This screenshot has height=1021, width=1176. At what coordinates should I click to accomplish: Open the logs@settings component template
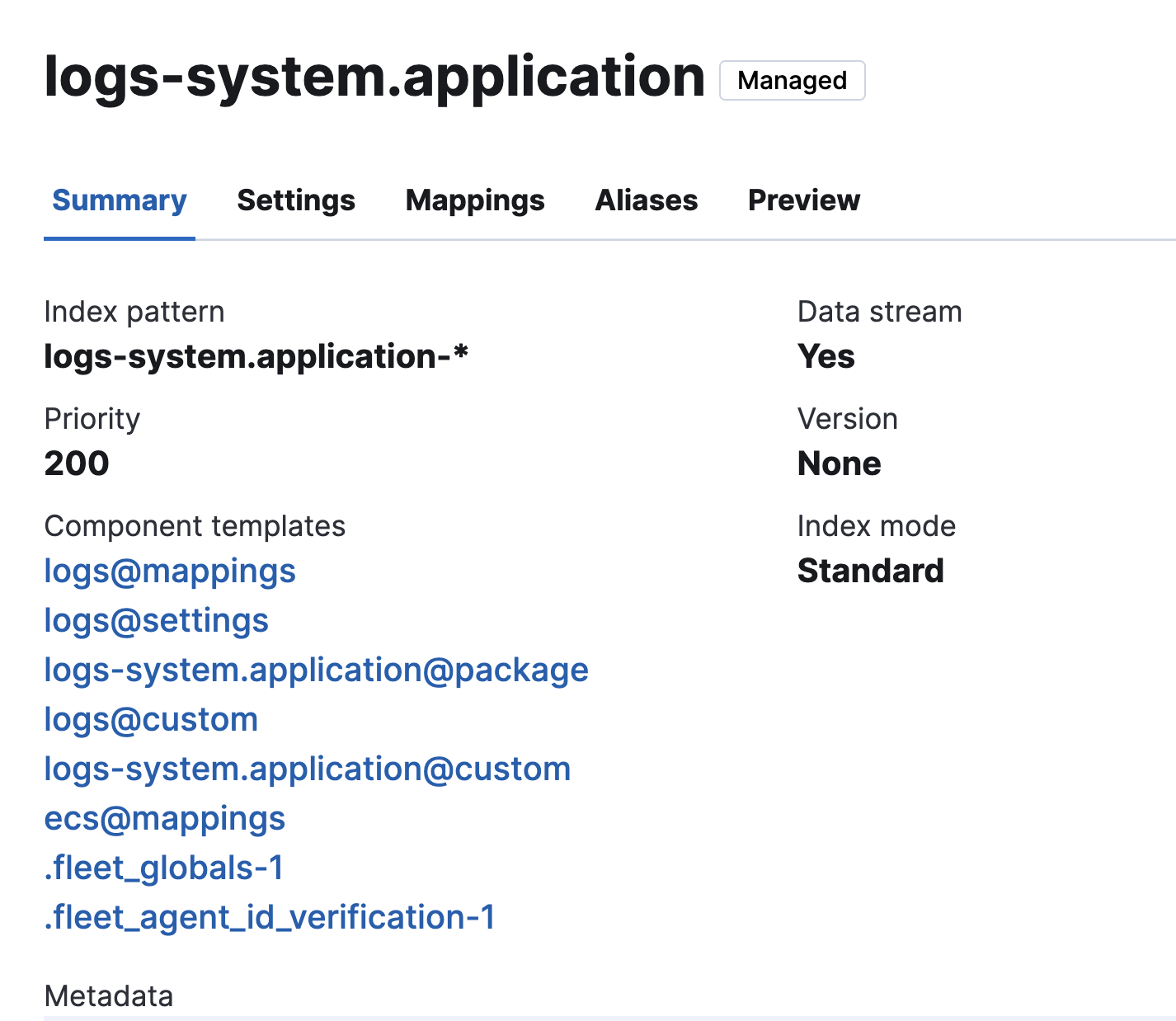[156, 619]
